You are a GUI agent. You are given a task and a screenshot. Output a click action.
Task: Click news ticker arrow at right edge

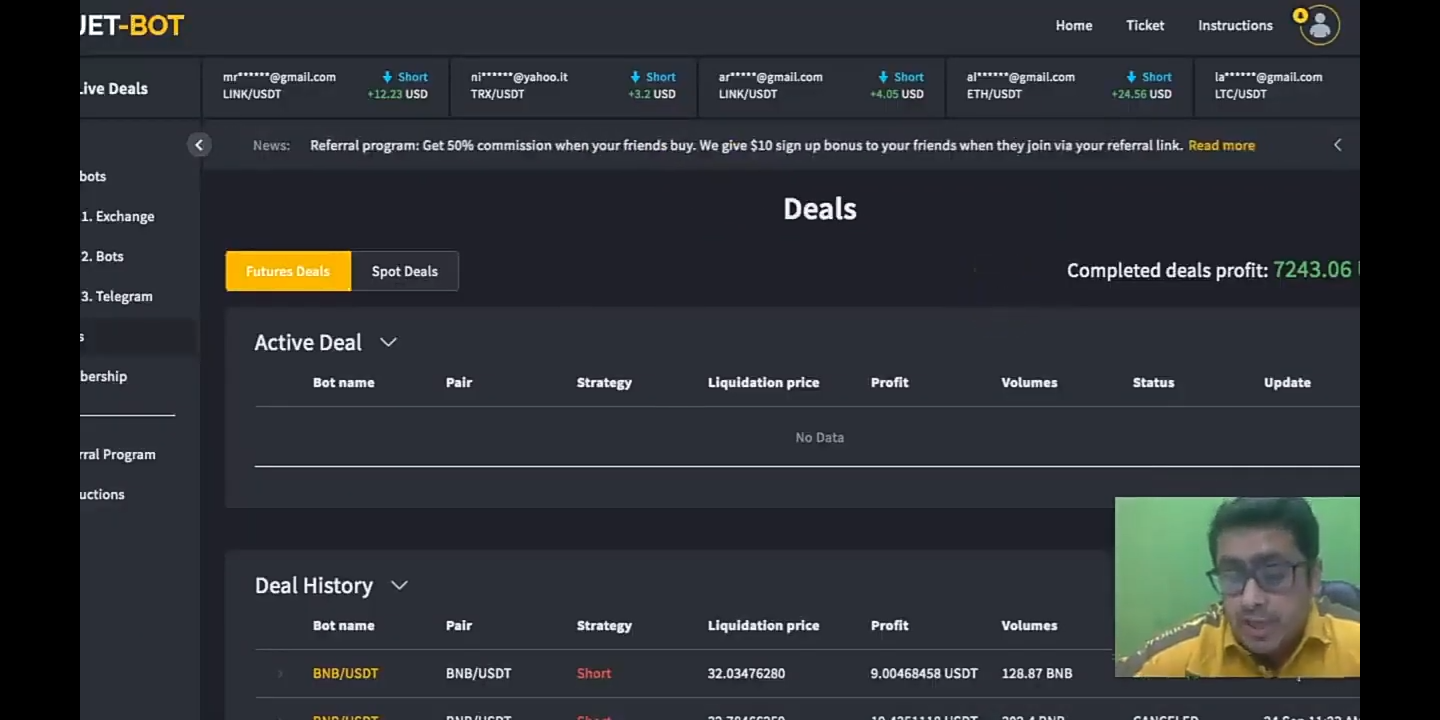[x=1337, y=145]
